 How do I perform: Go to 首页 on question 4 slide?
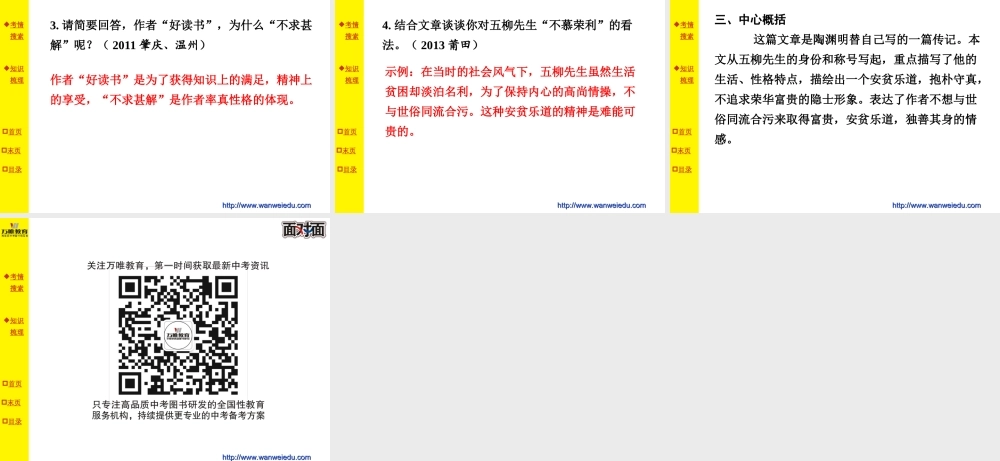(x=348, y=132)
